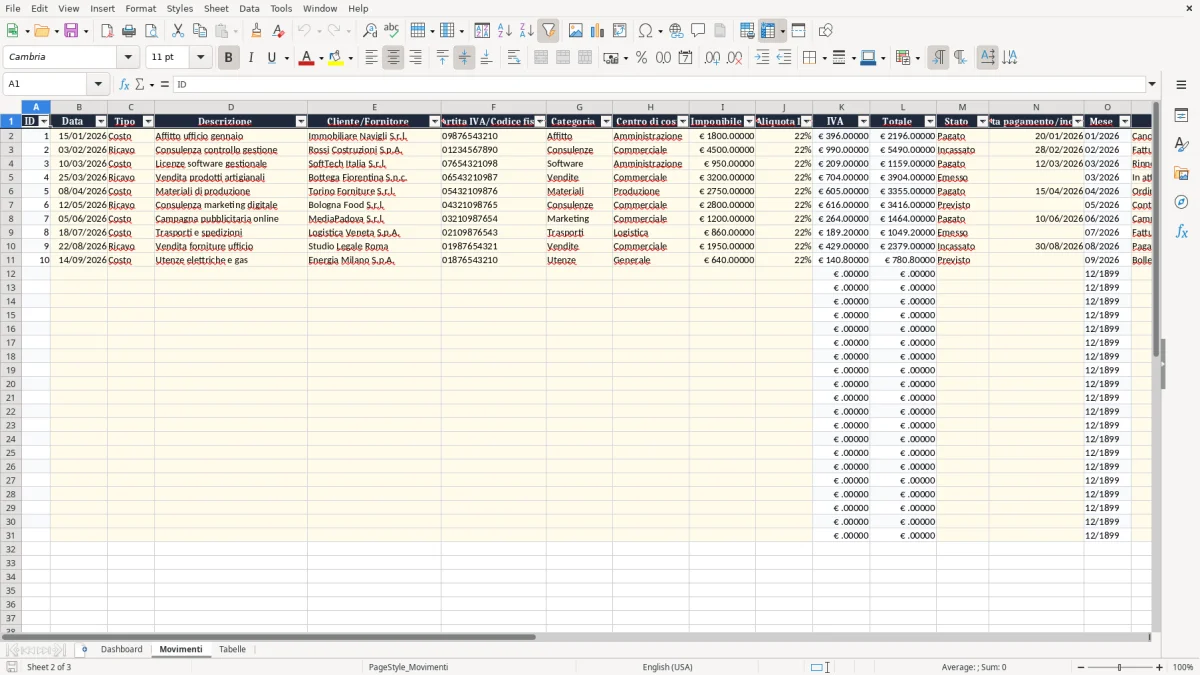Click Export as PDF icon
Screen dimensions: 1200x675
coord(107,31)
